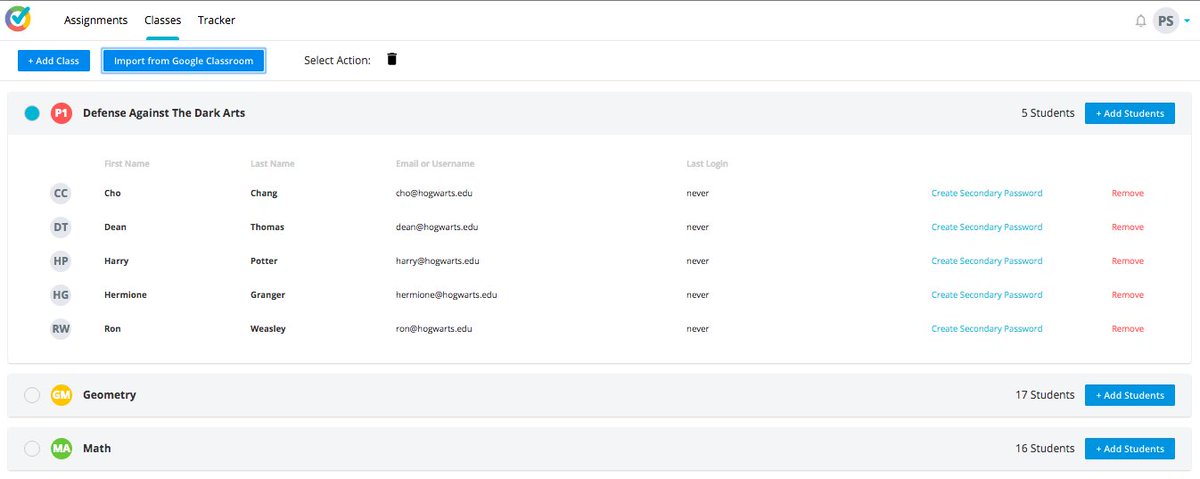Viewport: 1200px width, 479px height.
Task: Click email dean@hogwarts.edu
Action: [436, 227]
